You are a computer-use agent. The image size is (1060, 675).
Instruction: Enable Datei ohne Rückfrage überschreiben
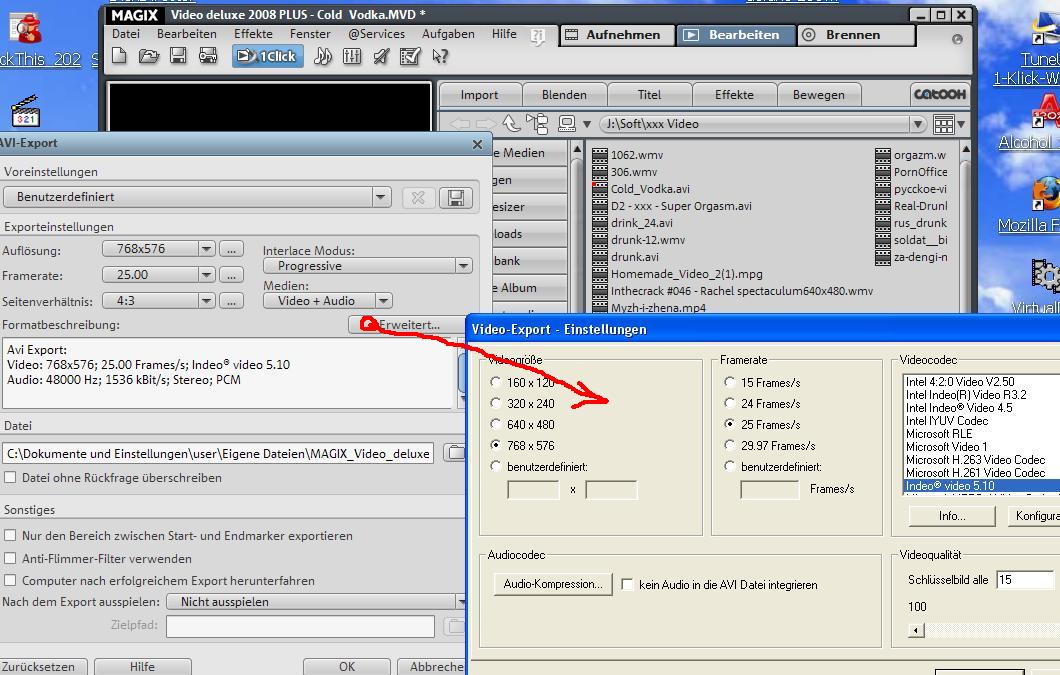[10, 478]
